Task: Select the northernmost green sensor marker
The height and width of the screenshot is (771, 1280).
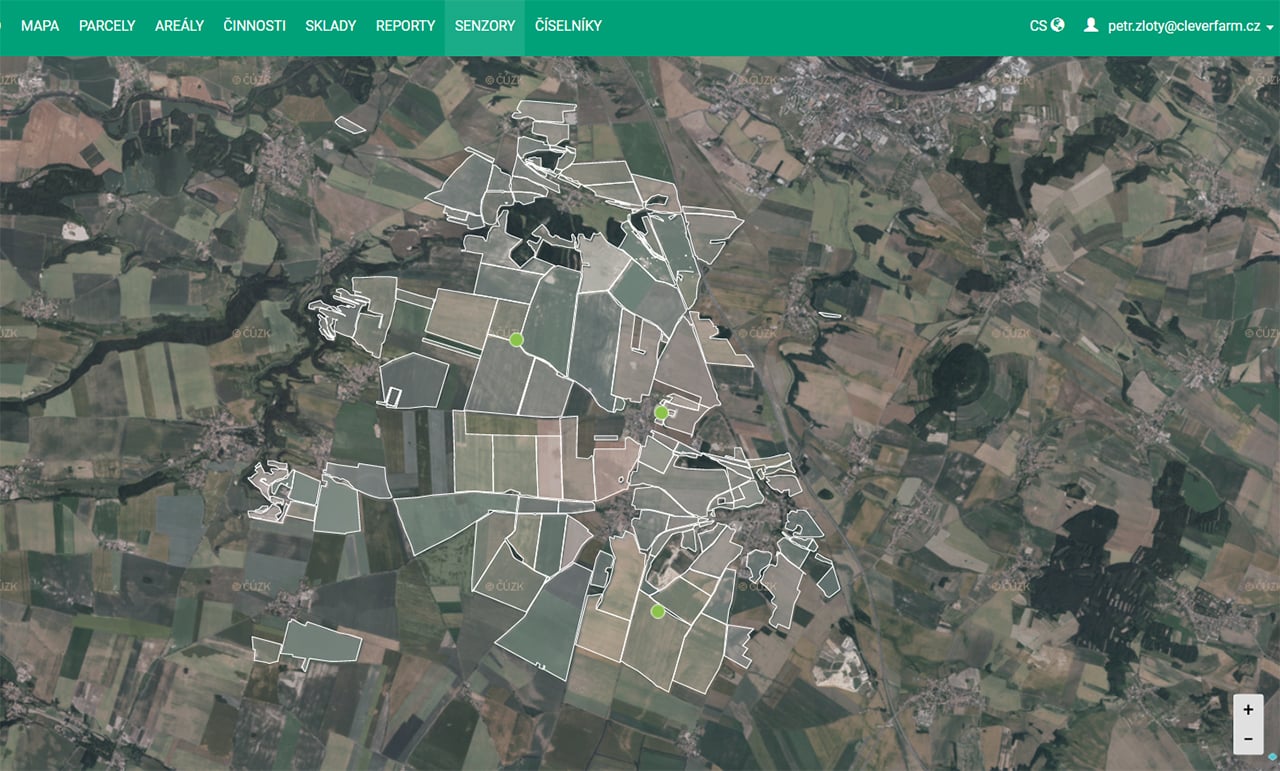Action: coord(517,340)
